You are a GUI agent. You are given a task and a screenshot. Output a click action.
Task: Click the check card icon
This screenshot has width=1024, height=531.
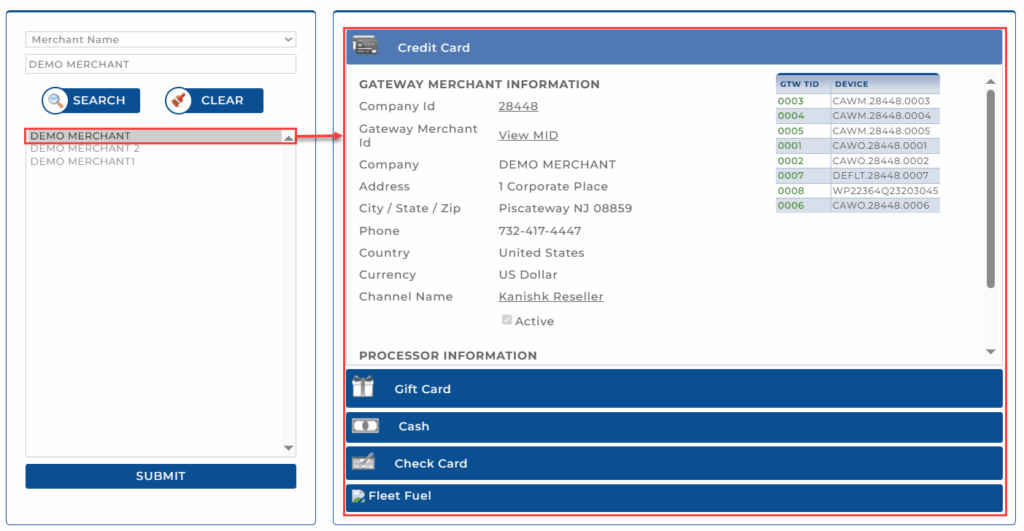[x=363, y=462]
